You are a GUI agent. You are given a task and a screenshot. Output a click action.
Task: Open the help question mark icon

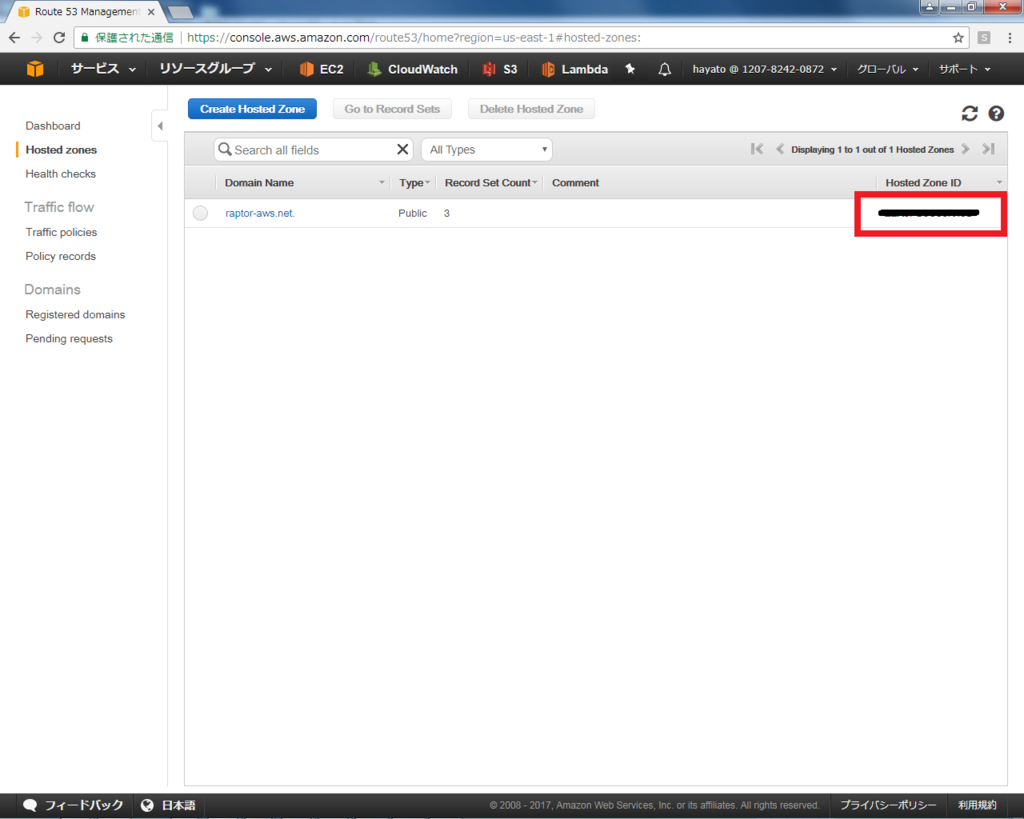[x=996, y=114]
